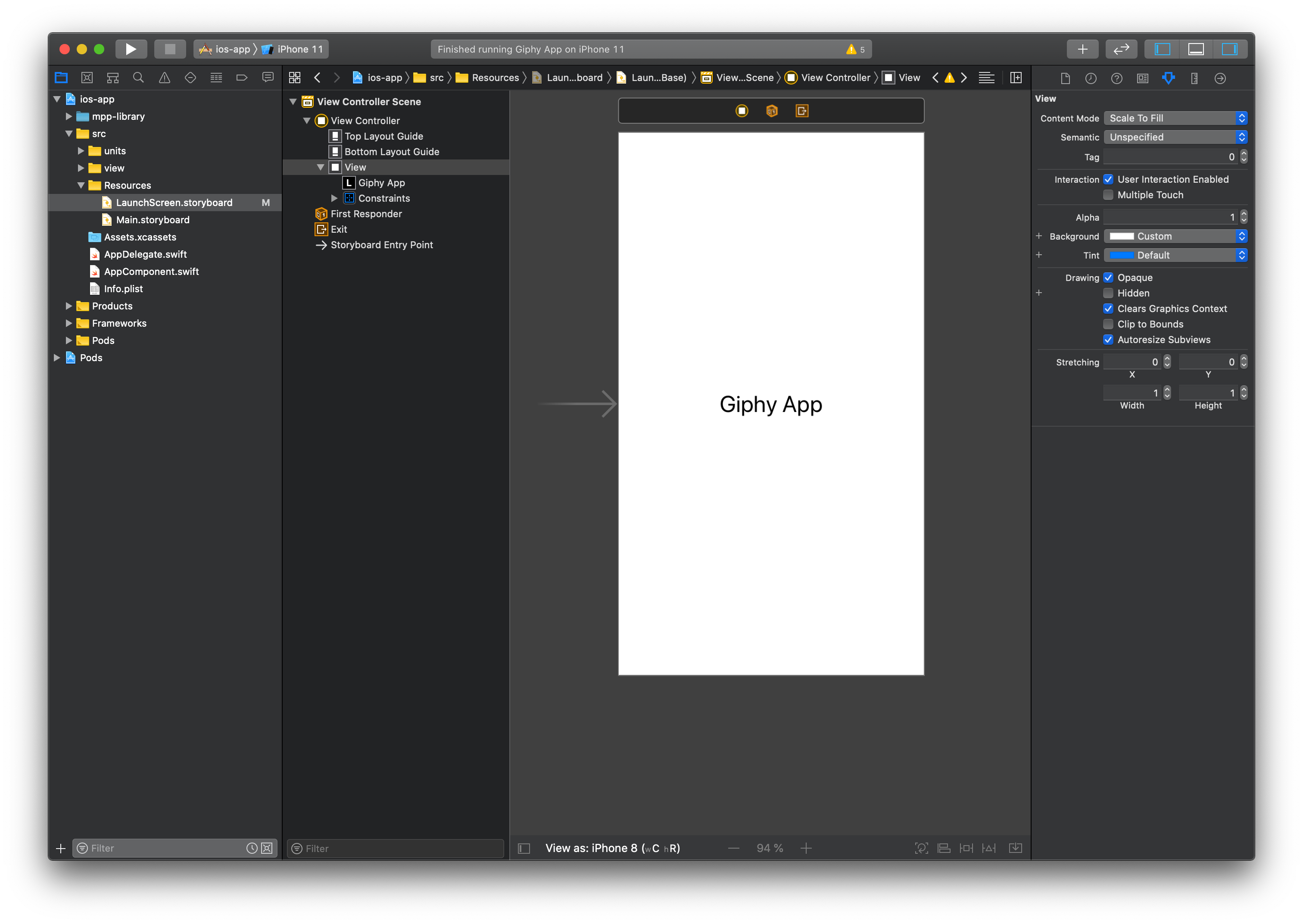Check the Hidden drawing option
The width and height of the screenshot is (1303, 924).
(x=1108, y=293)
